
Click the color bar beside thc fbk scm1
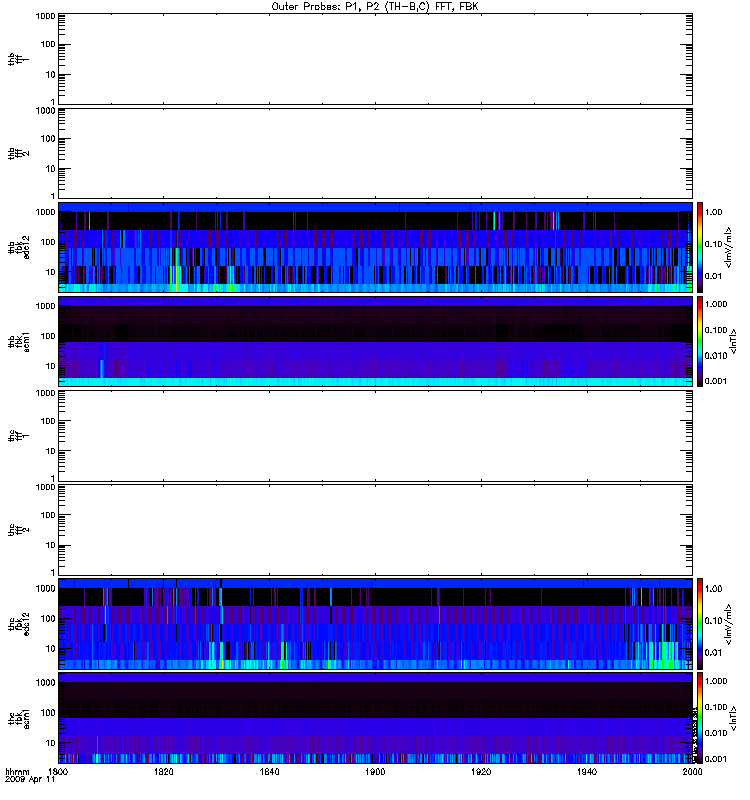click(x=700, y=718)
